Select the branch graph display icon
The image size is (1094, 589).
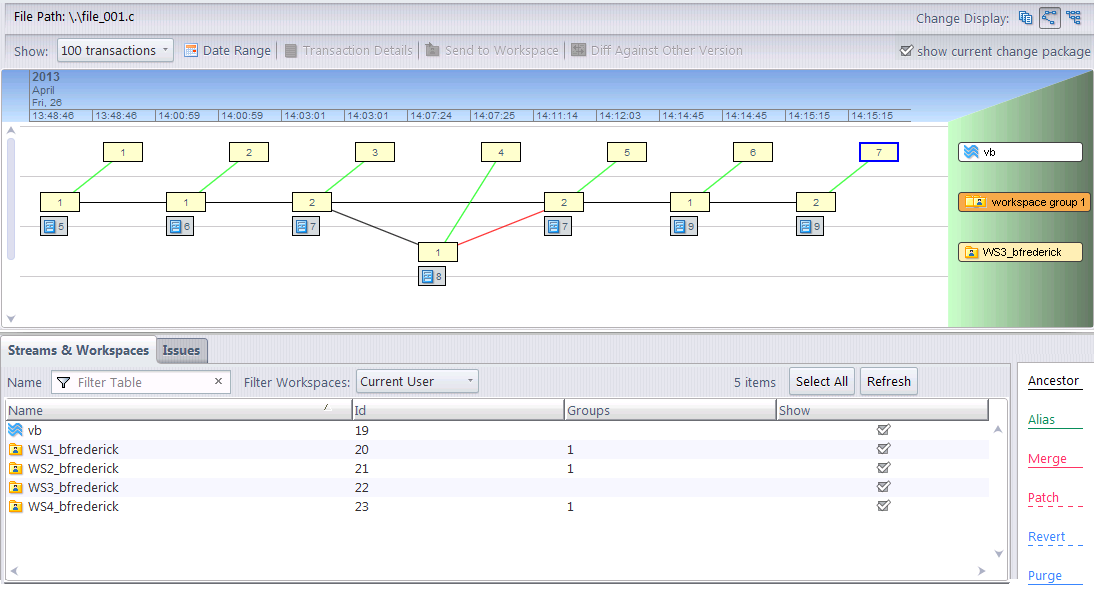click(x=1049, y=17)
